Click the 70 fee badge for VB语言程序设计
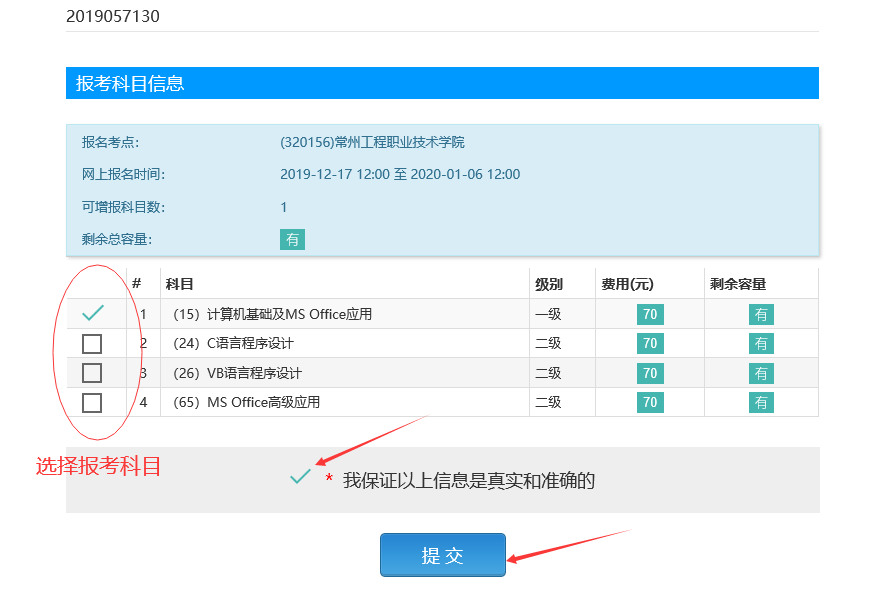Screen dimensions: 882x595 (650, 373)
